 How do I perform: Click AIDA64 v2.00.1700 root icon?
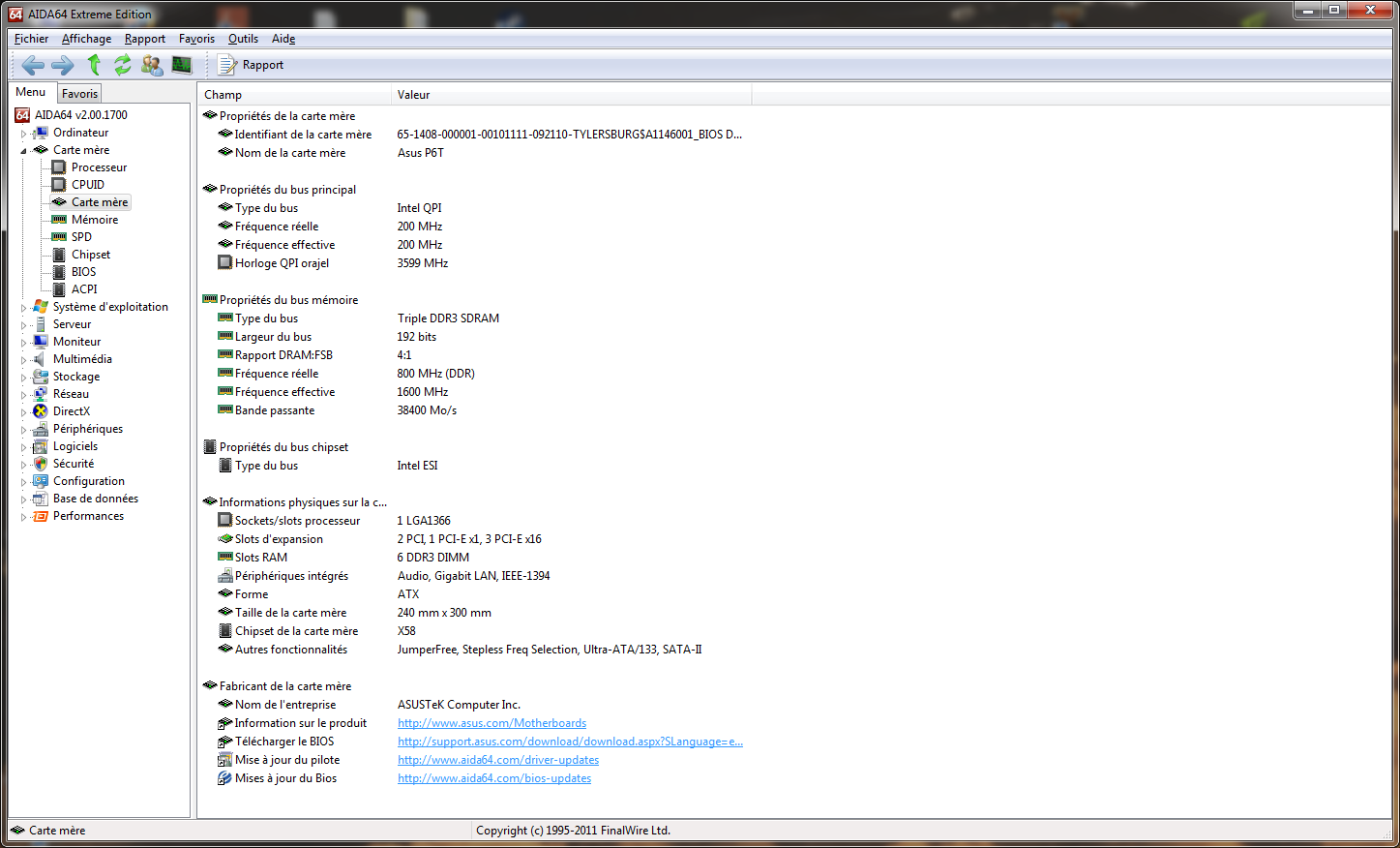pyautogui.click(x=22, y=115)
